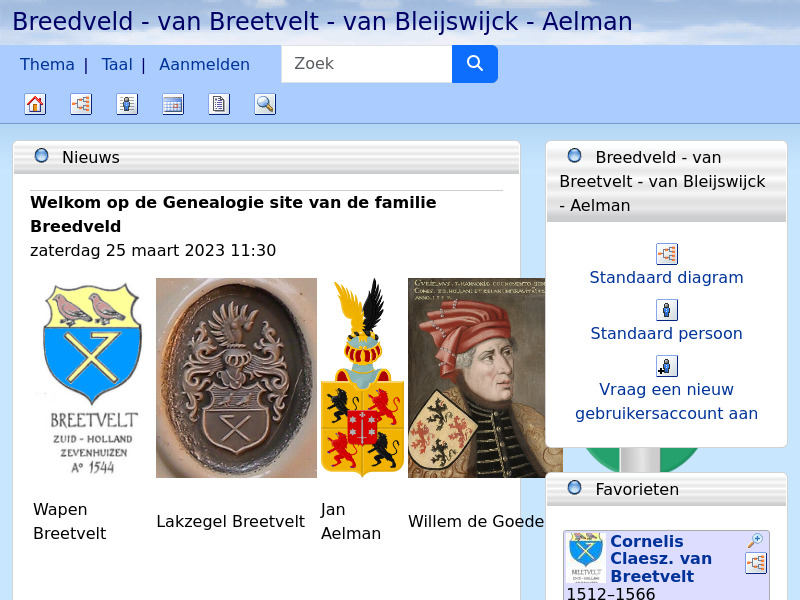Open the Taal menu
The image size is (800, 600).
(117, 63)
